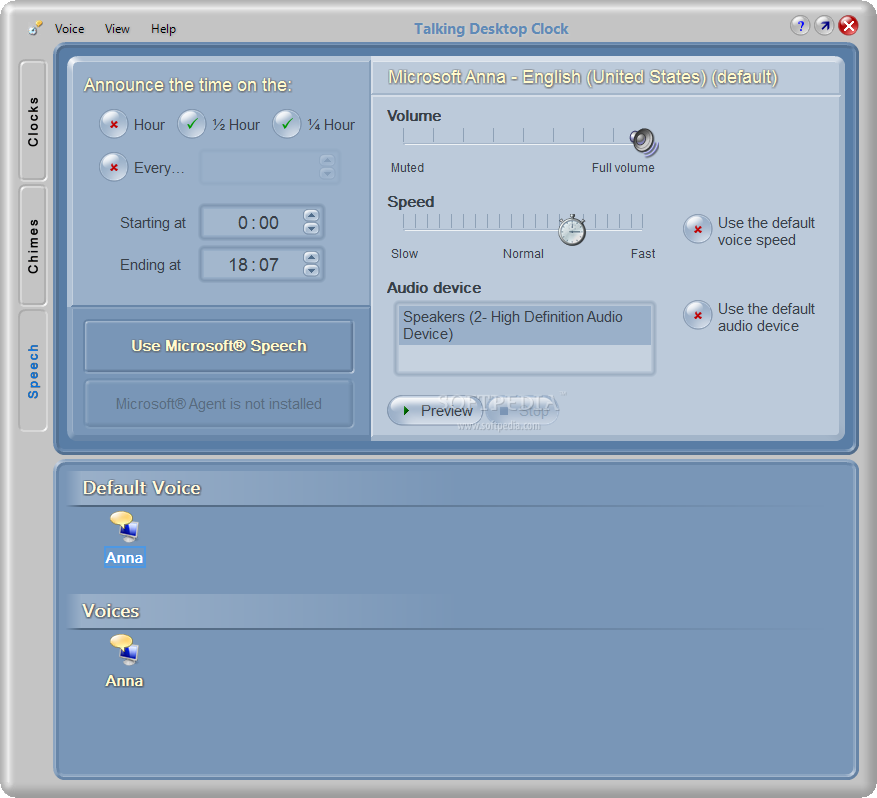Select Speakers High Definition Audio Device entry
The height and width of the screenshot is (798, 877).
(x=525, y=325)
